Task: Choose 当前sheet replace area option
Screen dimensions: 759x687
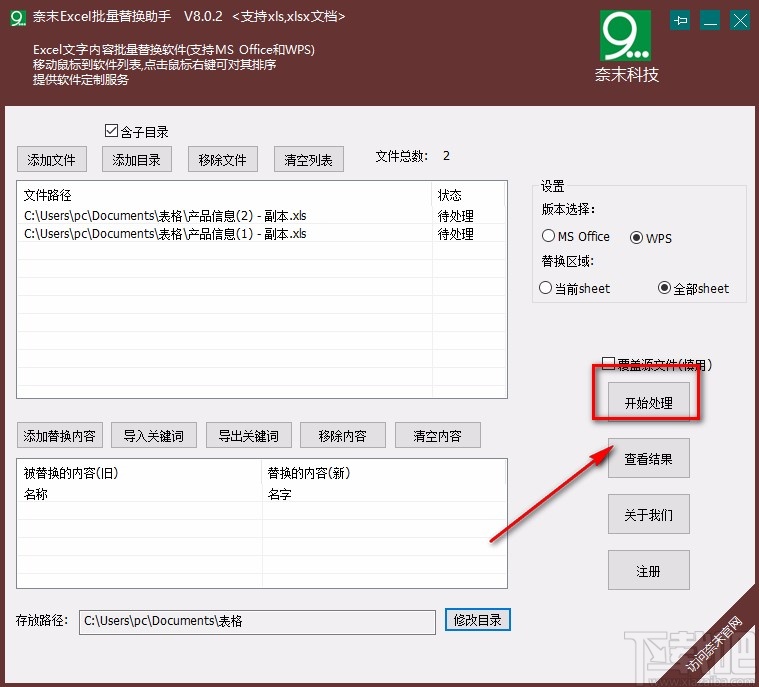Action: coord(545,288)
